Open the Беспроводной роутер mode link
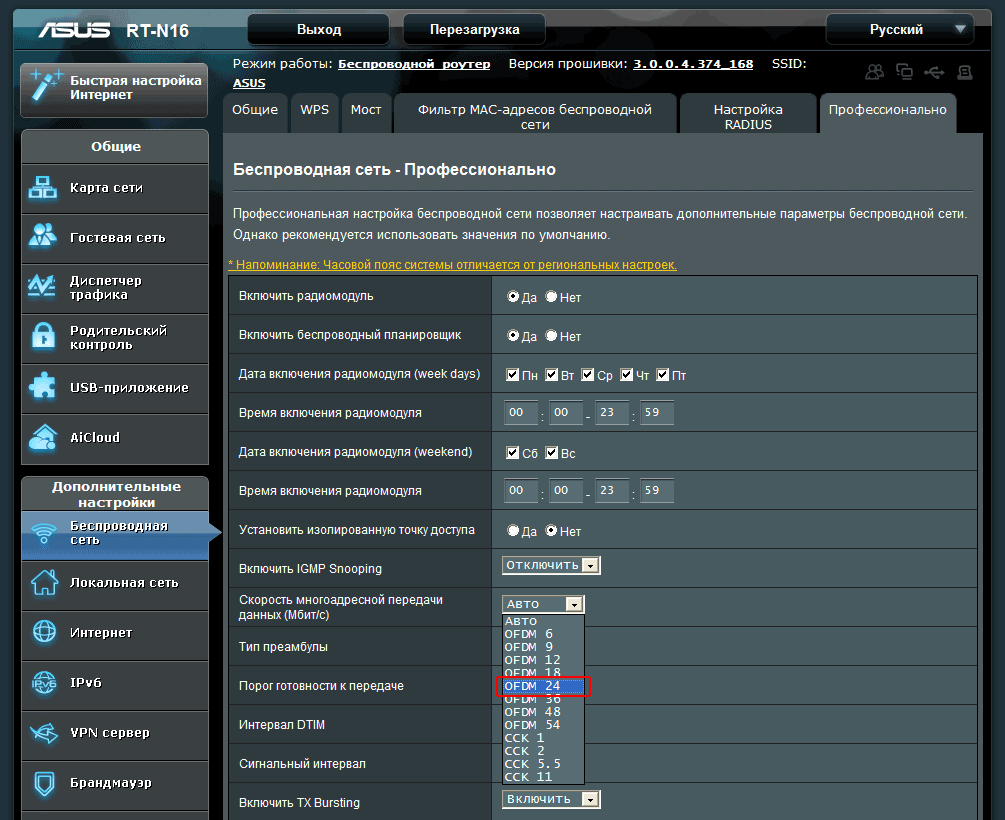The width and height of the screenshot is (1005, 820). coord(414,64)
